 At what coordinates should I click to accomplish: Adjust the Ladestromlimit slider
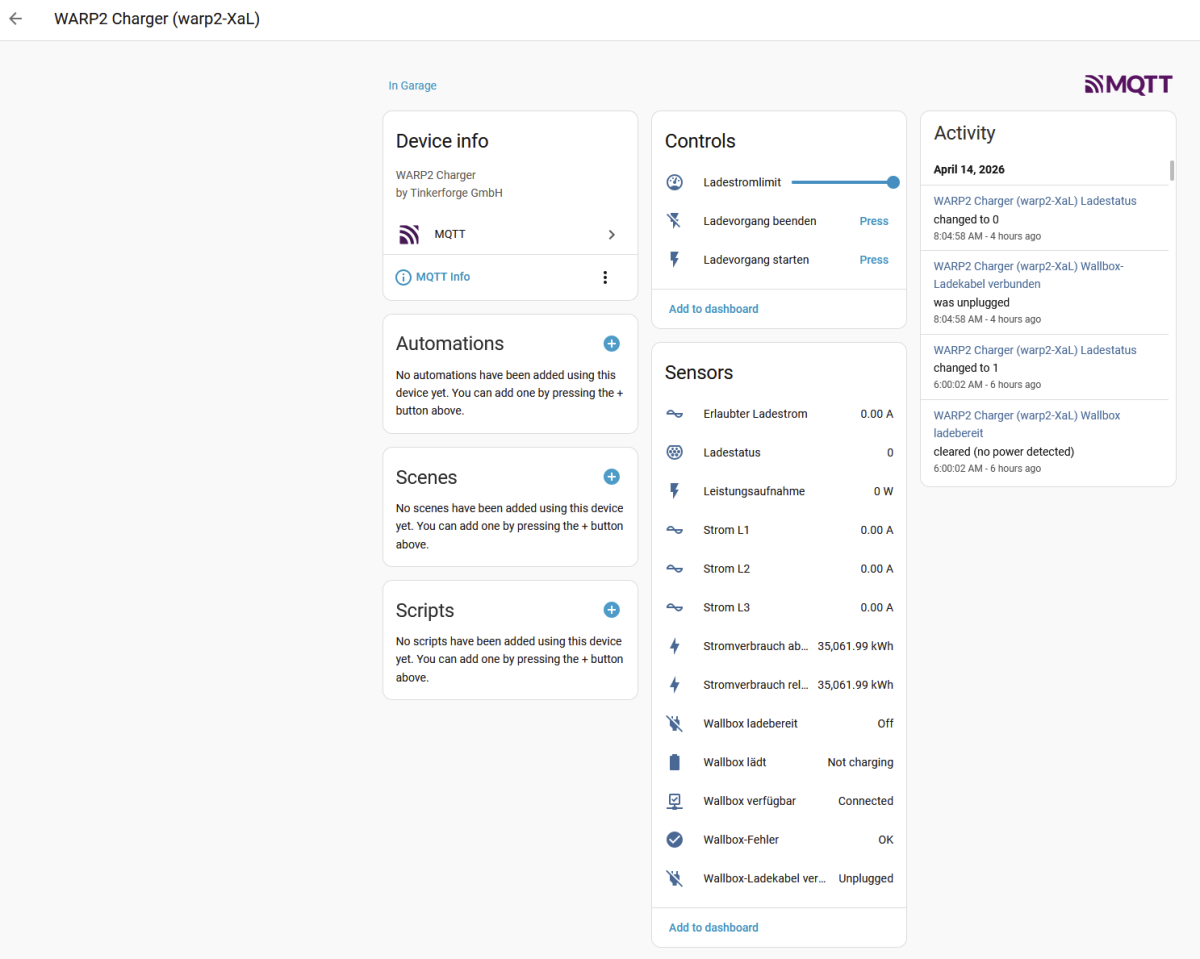pos(842,182)
